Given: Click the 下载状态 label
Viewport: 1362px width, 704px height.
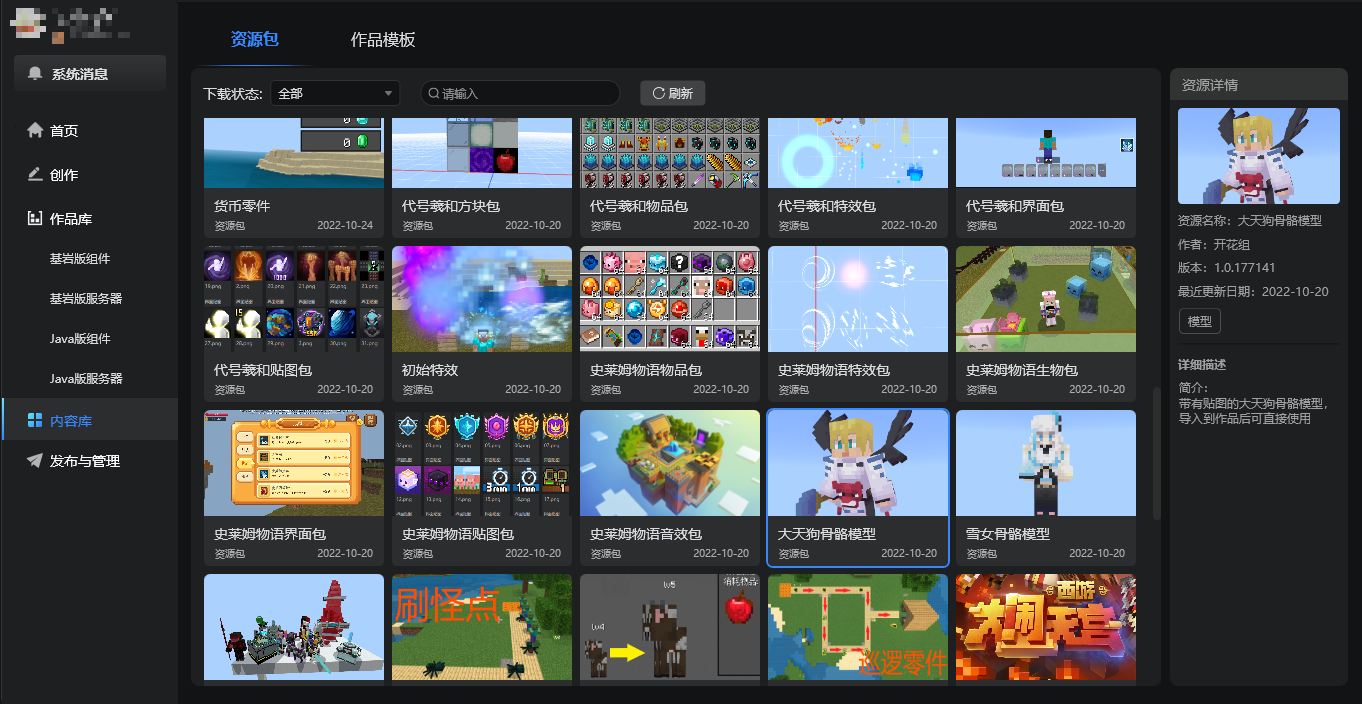Looking at the screenshot, I should point(233,93).
